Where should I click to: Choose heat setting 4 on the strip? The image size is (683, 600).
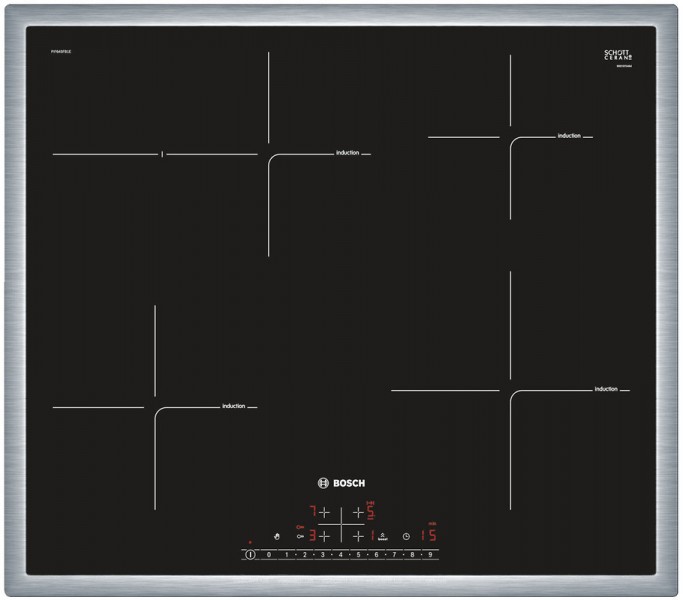tap(341, 555)
